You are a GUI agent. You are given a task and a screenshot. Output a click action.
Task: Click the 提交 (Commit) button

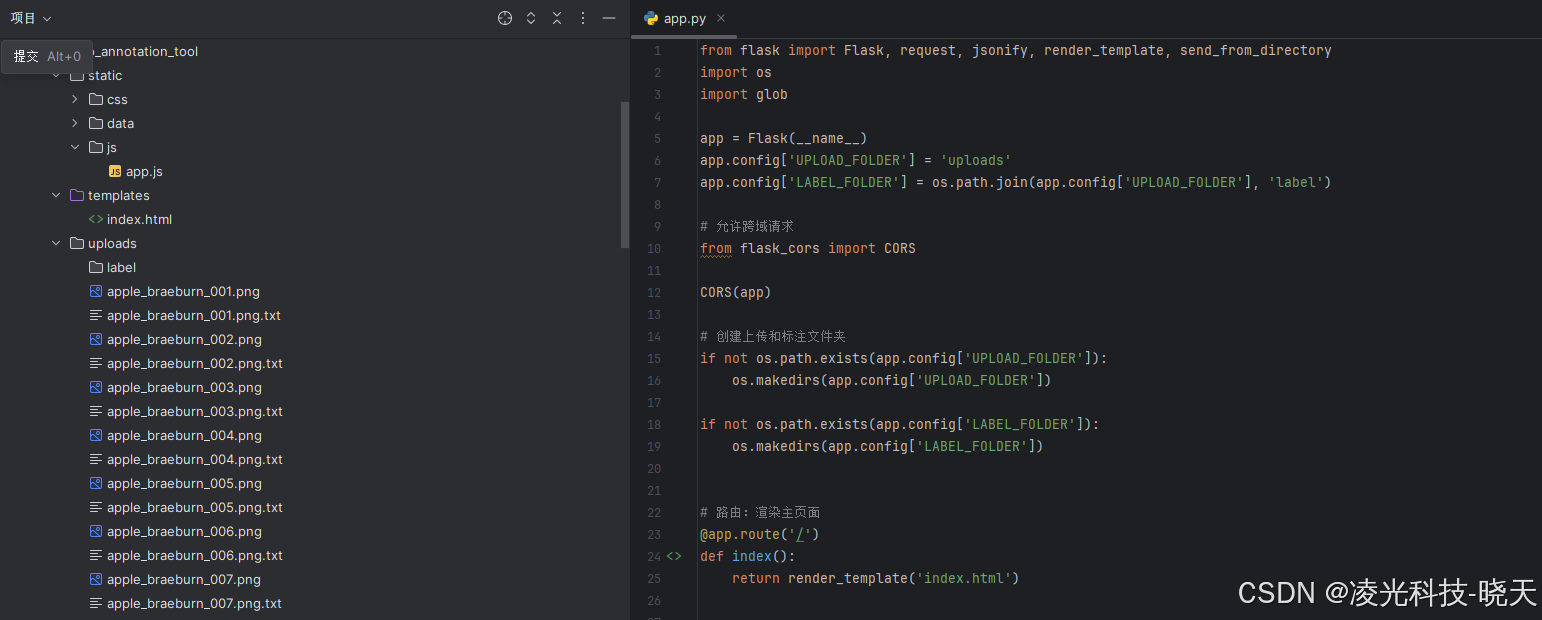pos(25,56)
